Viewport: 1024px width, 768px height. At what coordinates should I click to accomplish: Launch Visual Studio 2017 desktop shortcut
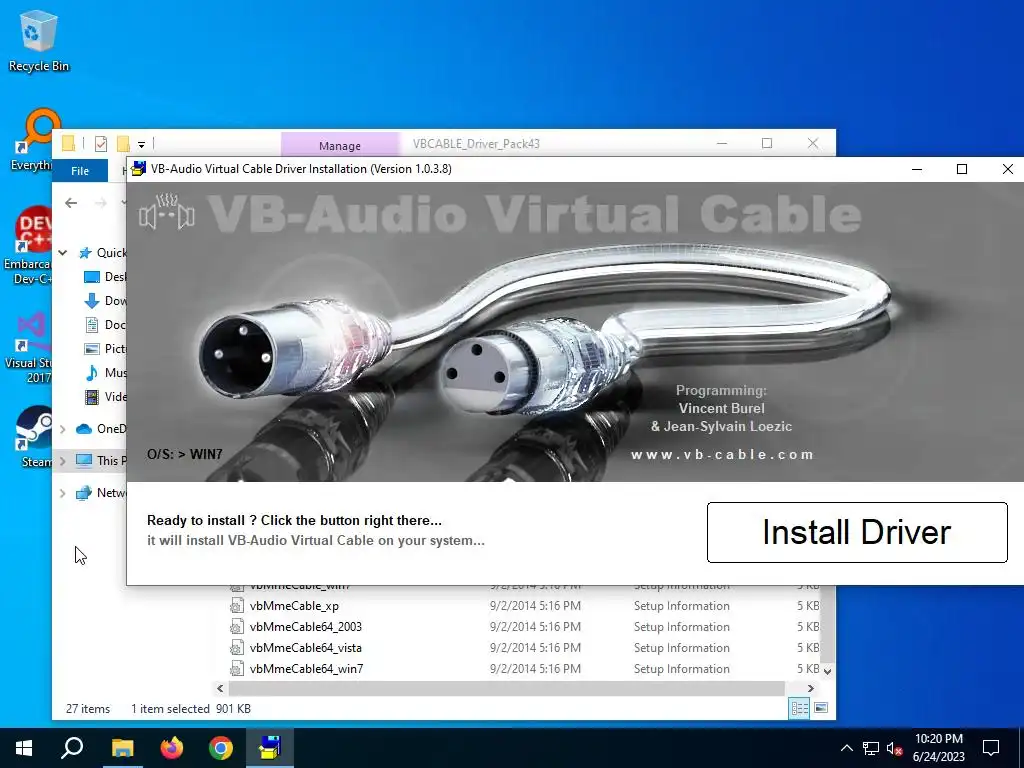coord(27,347)
